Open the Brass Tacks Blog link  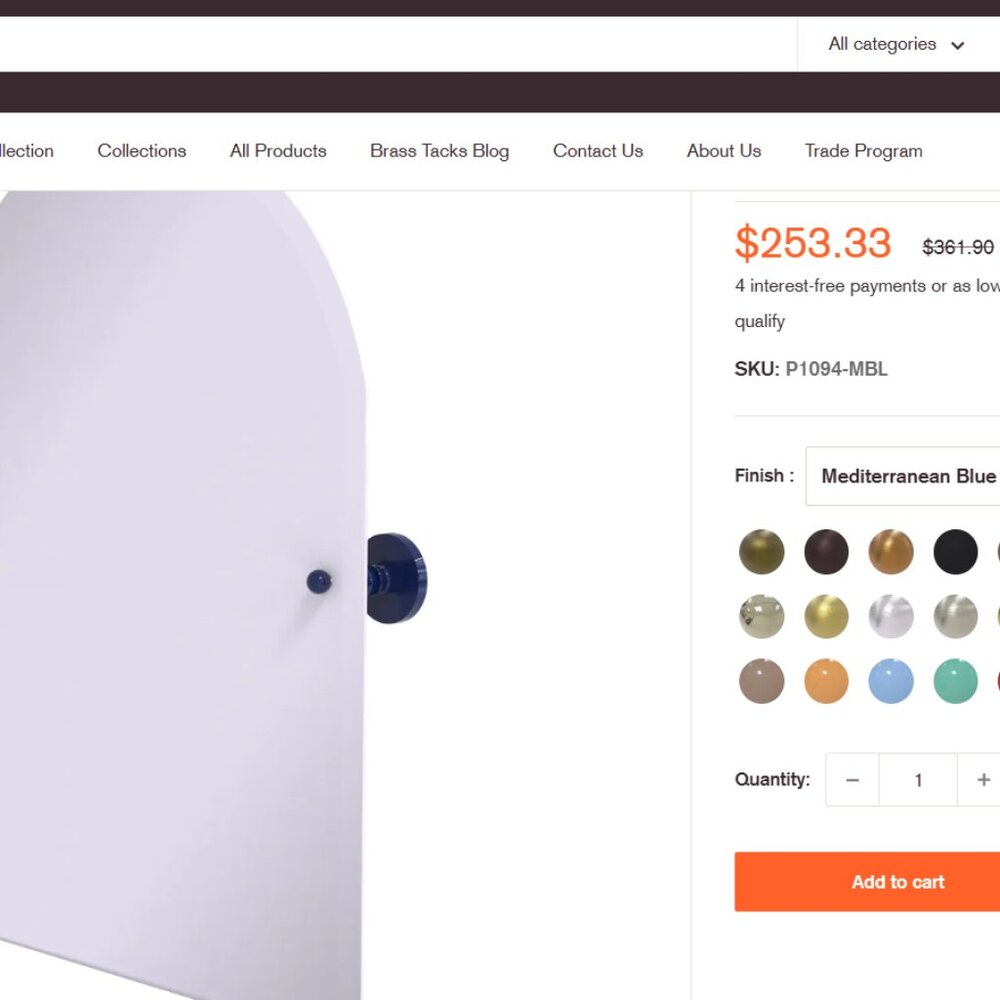click(439, 151)
